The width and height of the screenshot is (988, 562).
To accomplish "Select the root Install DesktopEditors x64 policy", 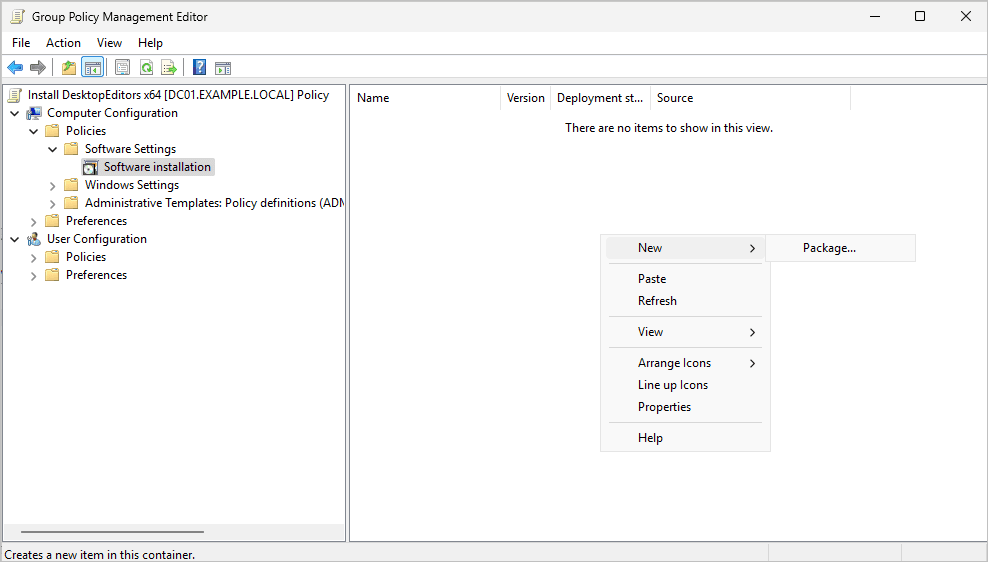I will pyautogui.click(x=178, y=95).
